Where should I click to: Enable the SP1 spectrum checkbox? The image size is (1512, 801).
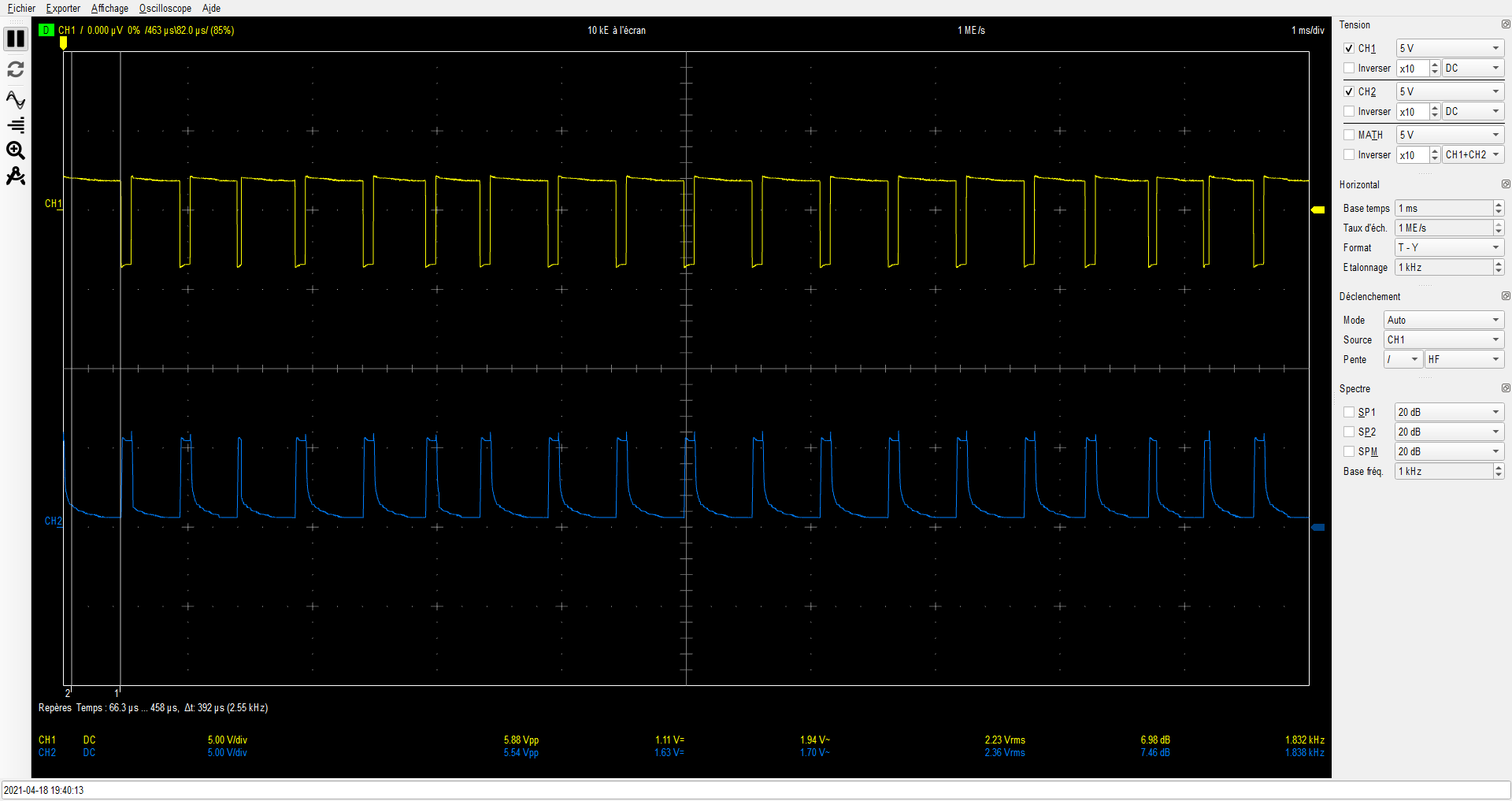(1349, 413)
